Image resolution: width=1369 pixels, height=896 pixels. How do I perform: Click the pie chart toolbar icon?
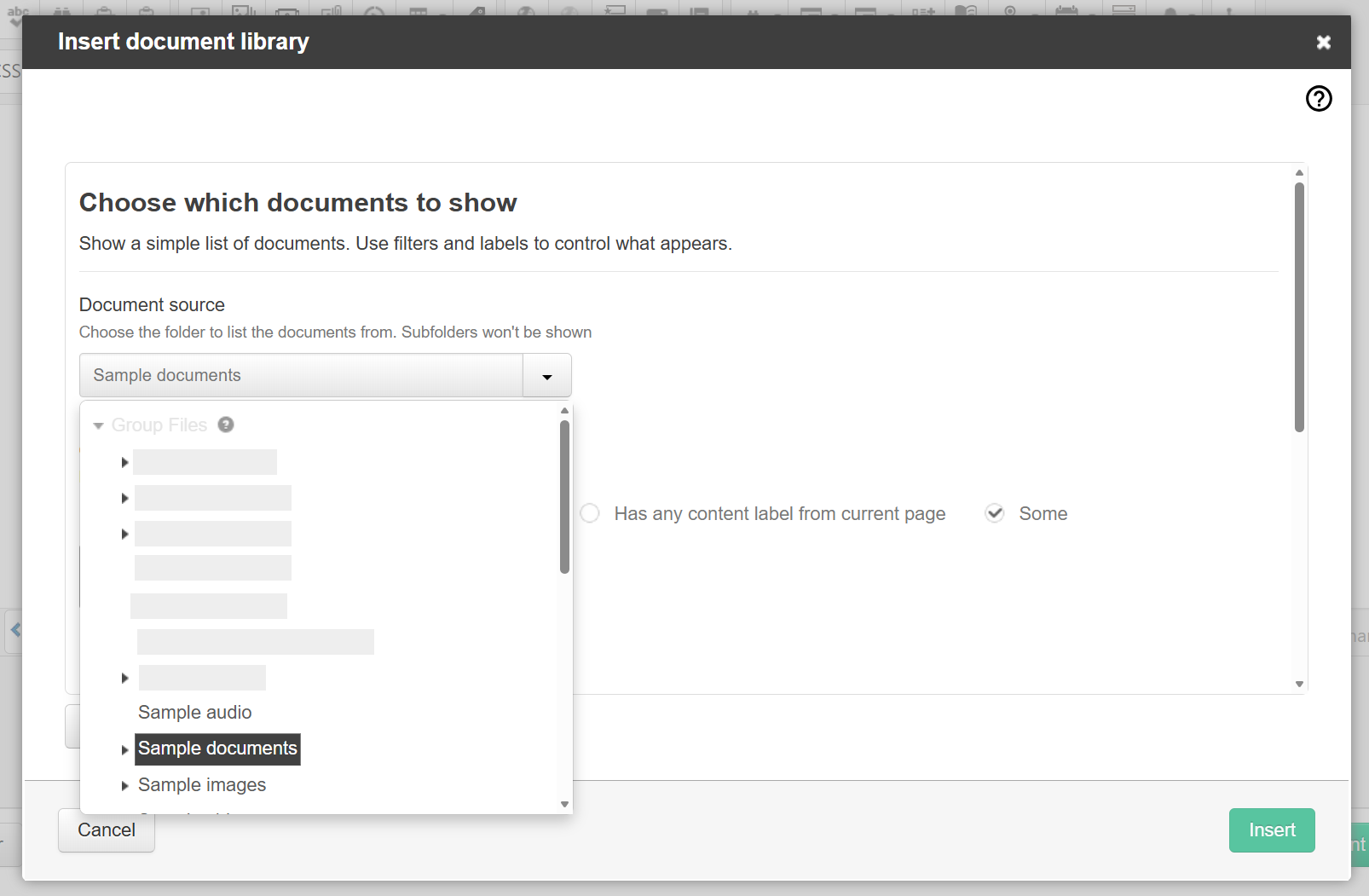pos(375,12)
